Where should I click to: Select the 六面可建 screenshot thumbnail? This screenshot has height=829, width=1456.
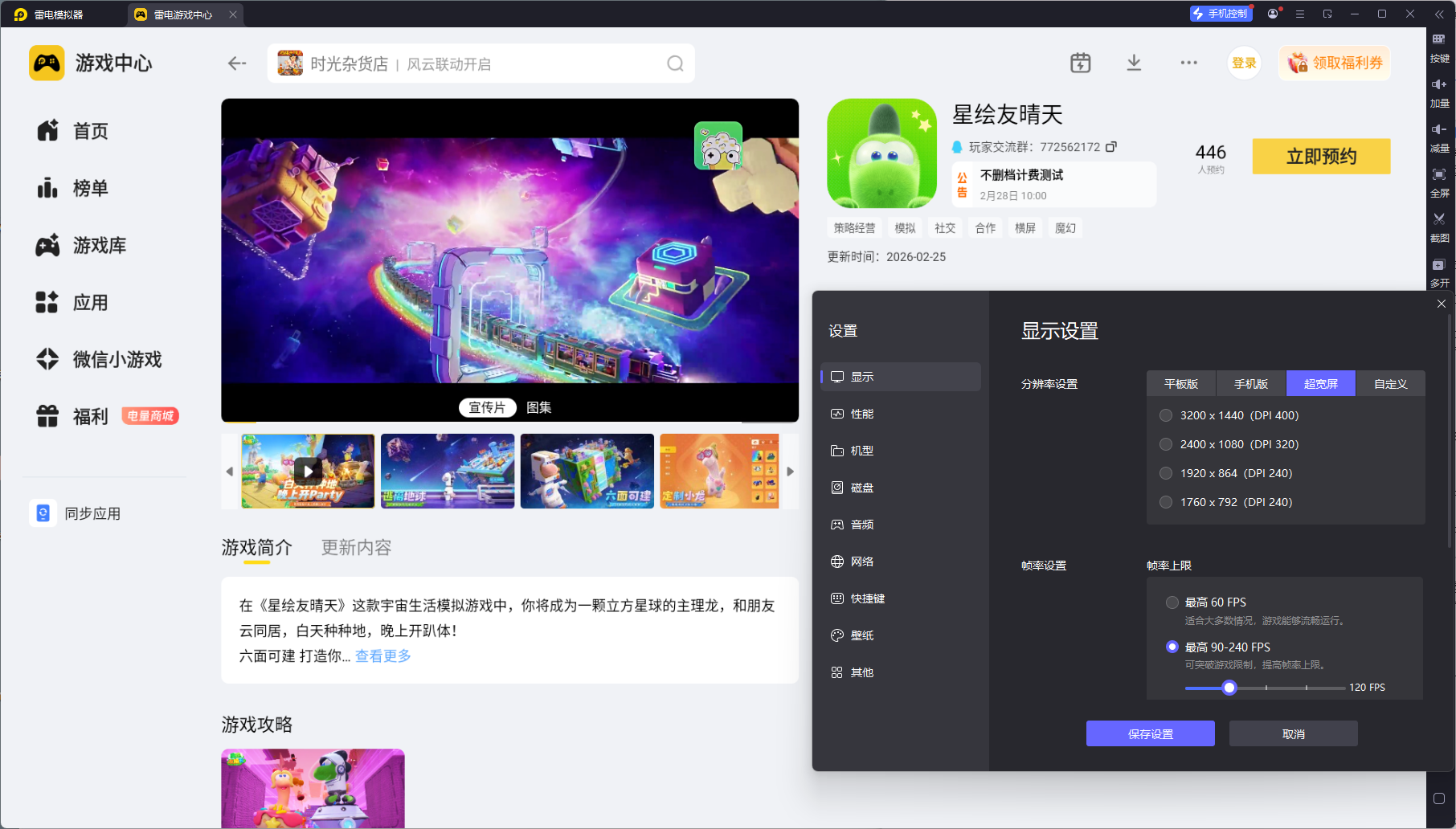[587, 471]
